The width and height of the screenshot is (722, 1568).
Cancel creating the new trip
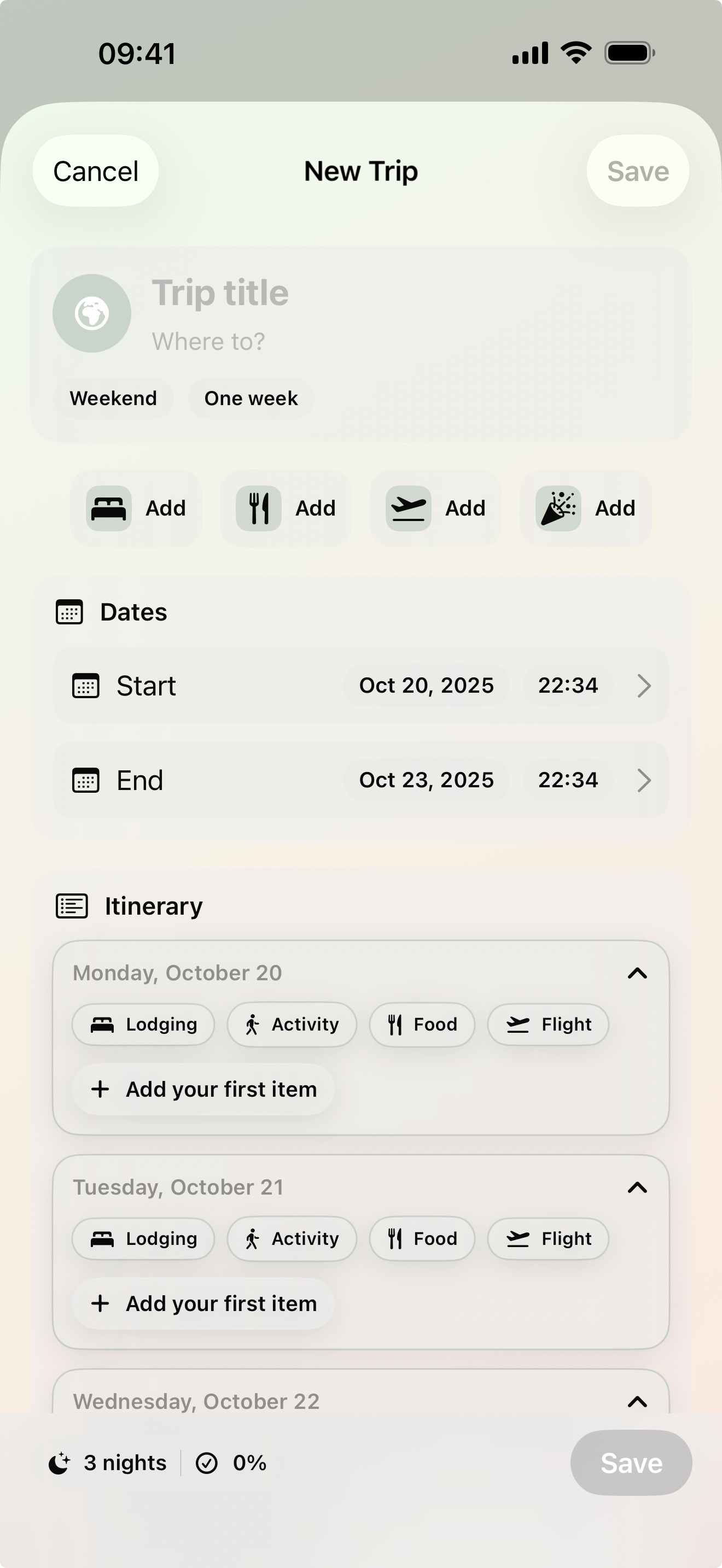[95, 171]
